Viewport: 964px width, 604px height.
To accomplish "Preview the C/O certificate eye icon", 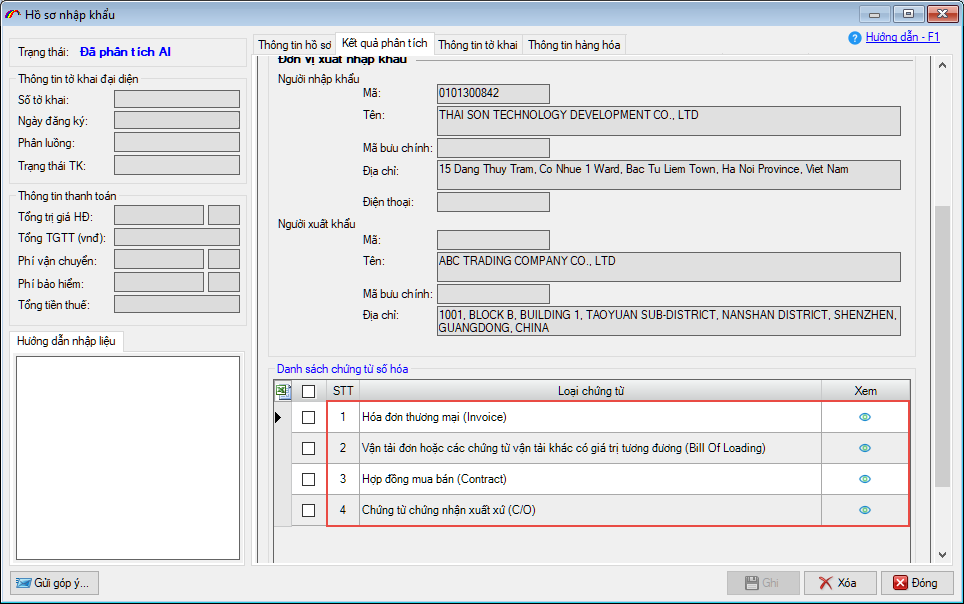I will click(865, 510).
